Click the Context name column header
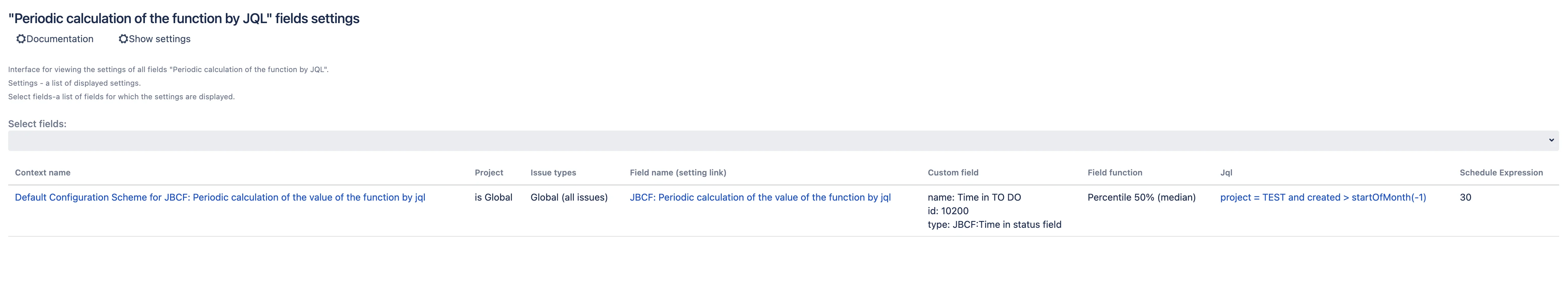This screenshot has width=1568, height=306. pos(43,173)
